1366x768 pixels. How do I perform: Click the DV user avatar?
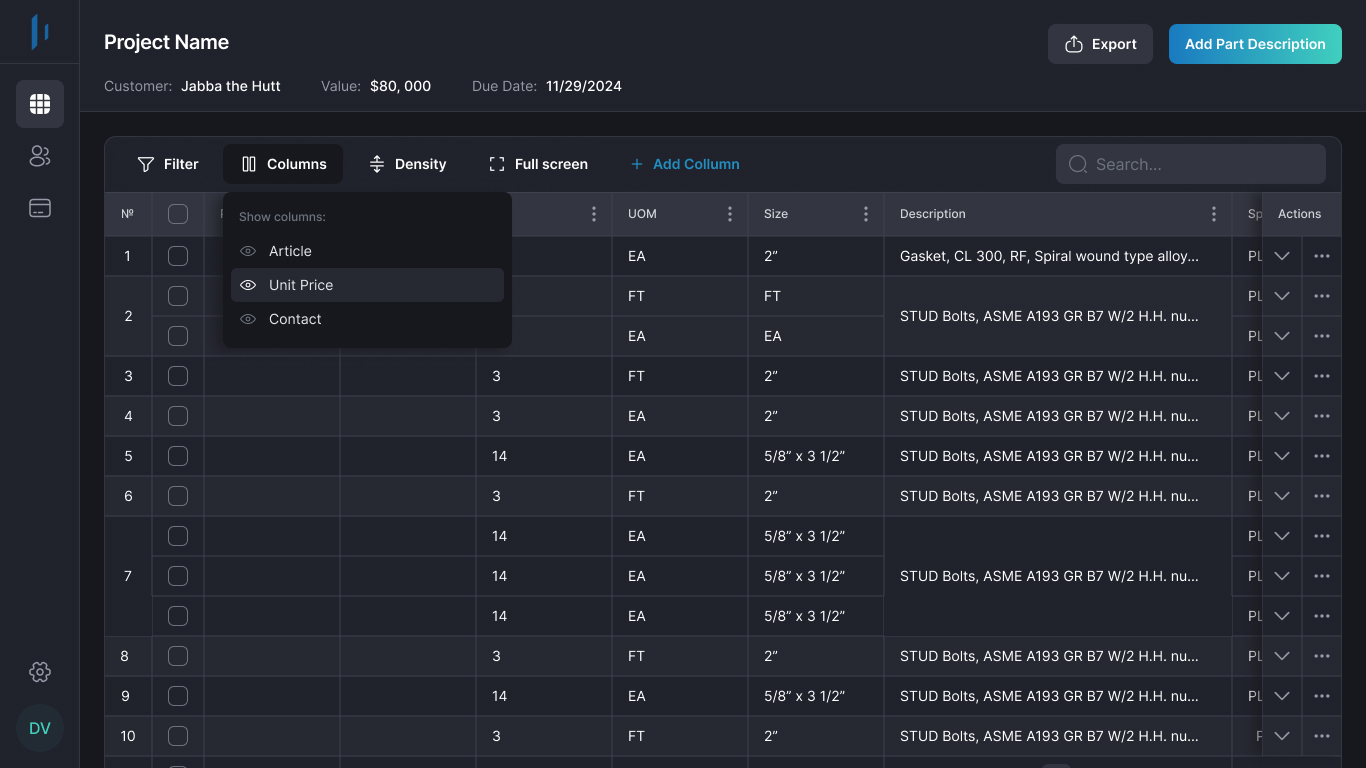point(40,728)
